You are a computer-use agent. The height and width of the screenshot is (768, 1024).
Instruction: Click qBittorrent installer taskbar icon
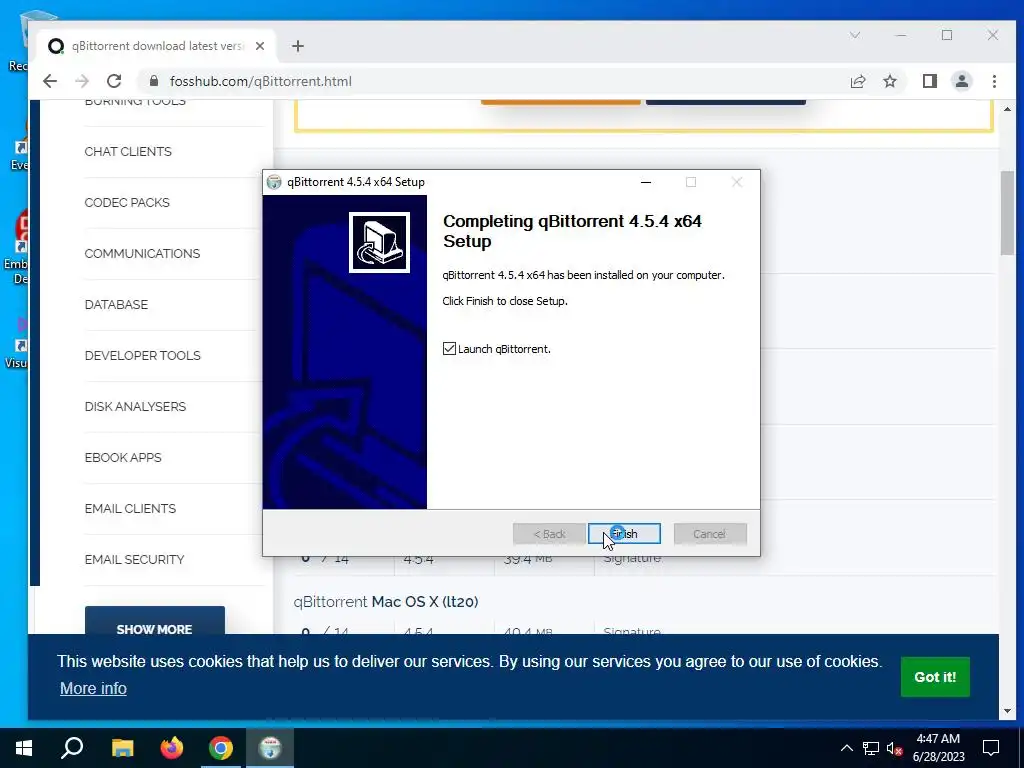270,748
